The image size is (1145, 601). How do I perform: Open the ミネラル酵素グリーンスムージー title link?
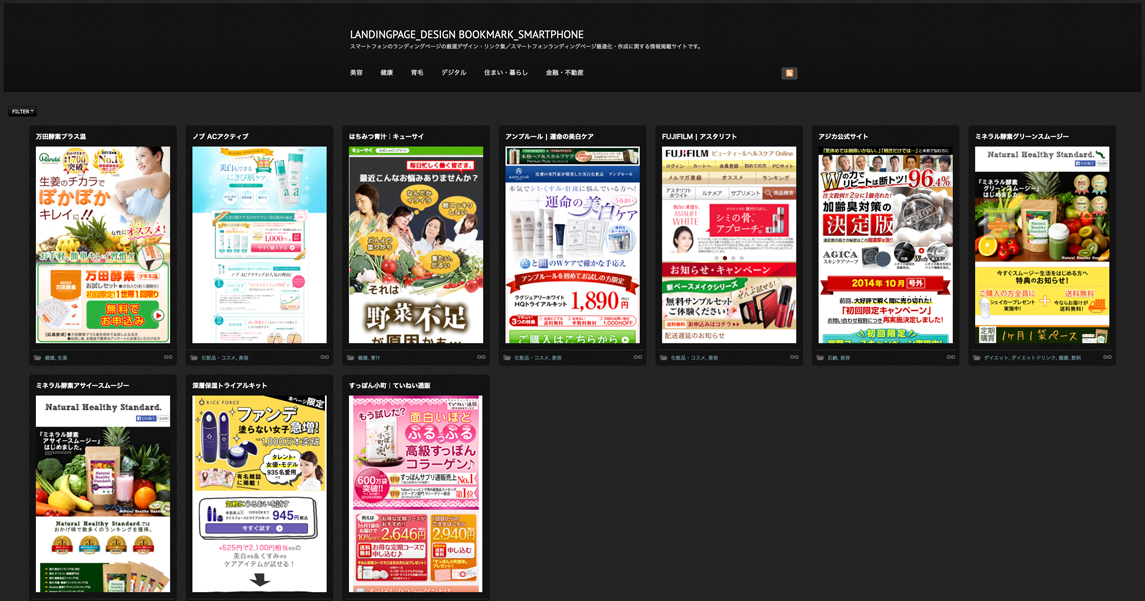click(1022, 137)
